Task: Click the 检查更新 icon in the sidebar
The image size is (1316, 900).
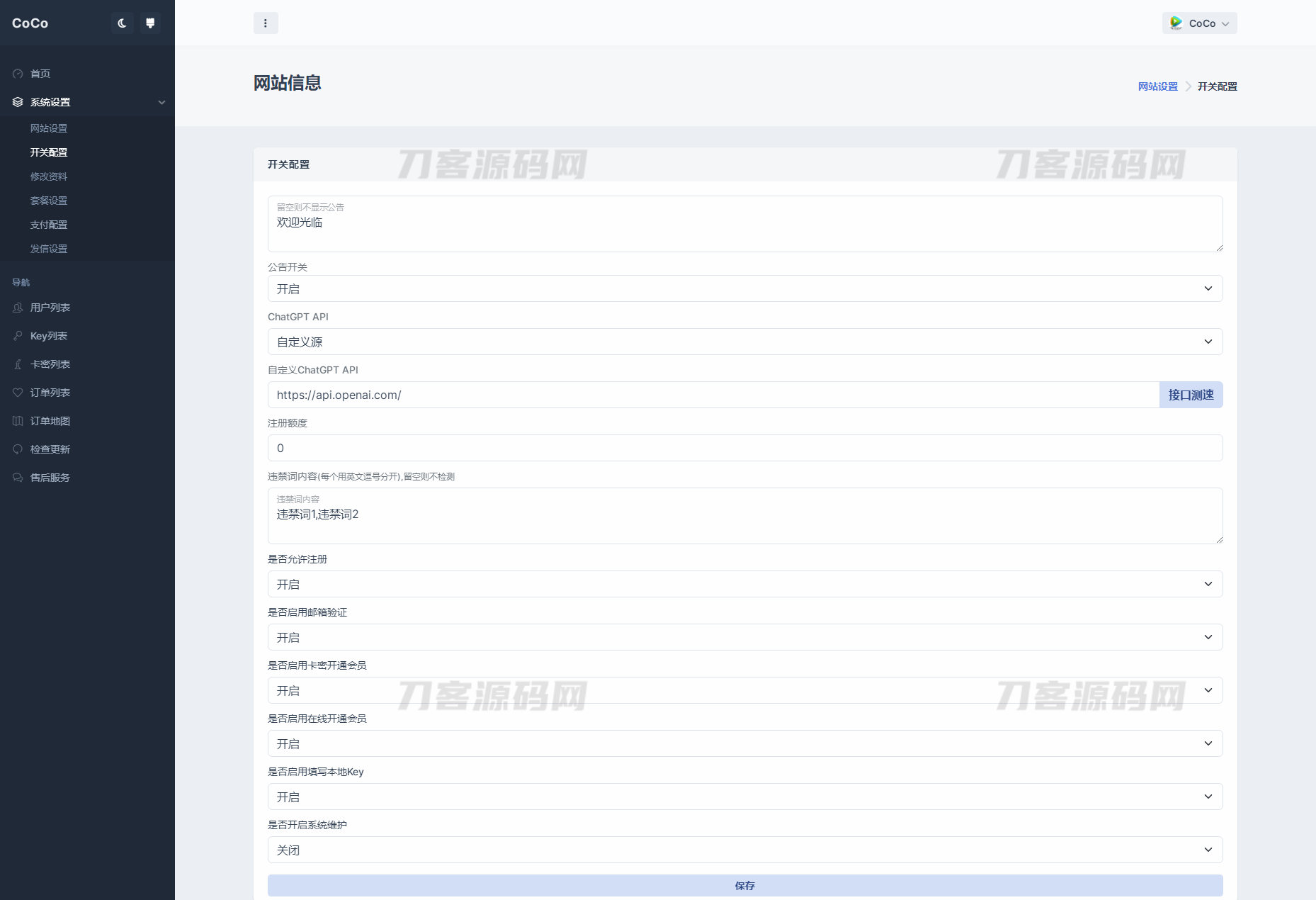Action: pos(18,449)
